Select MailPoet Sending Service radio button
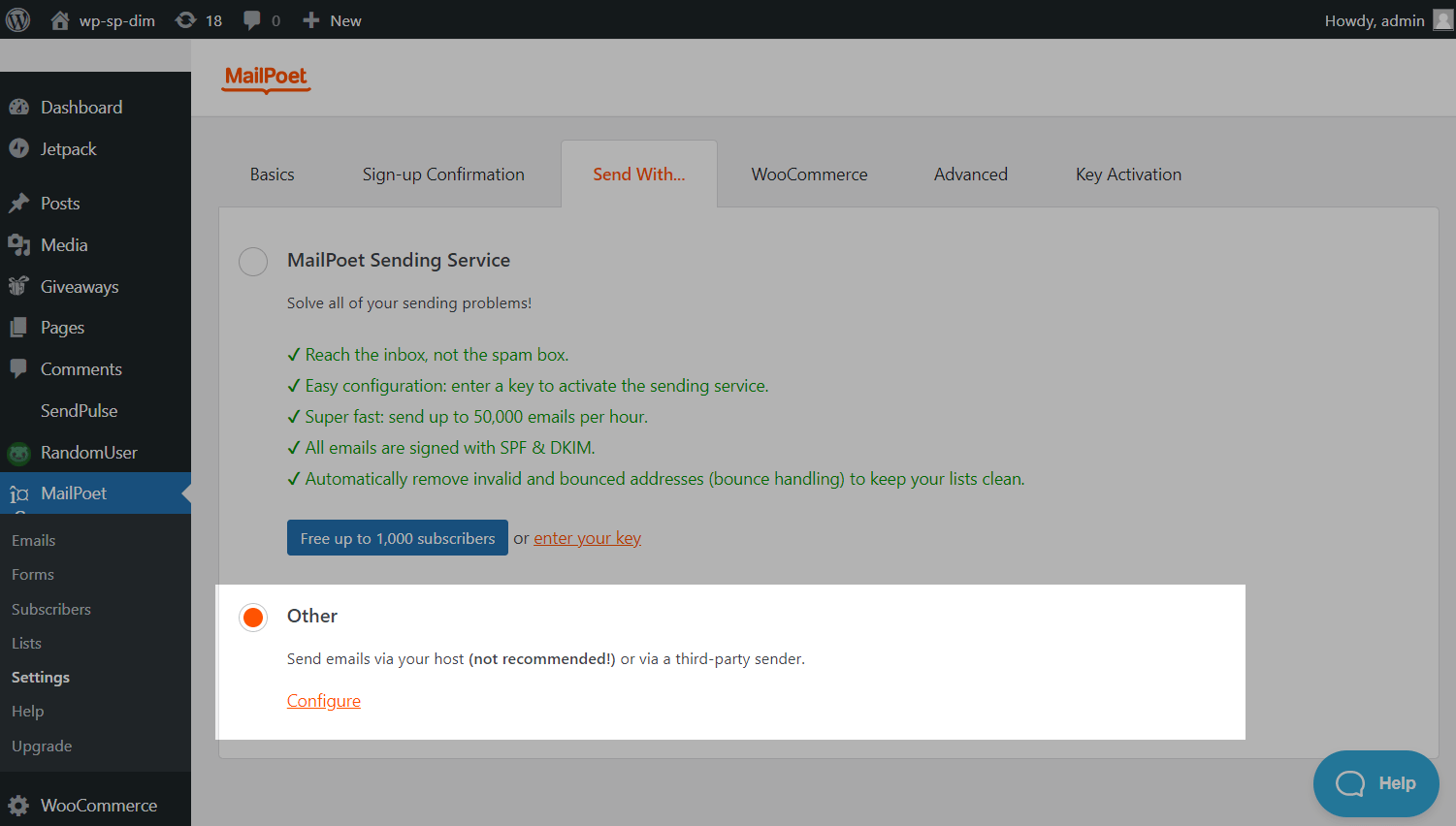The image size is (1456, 826). (253, 262)
